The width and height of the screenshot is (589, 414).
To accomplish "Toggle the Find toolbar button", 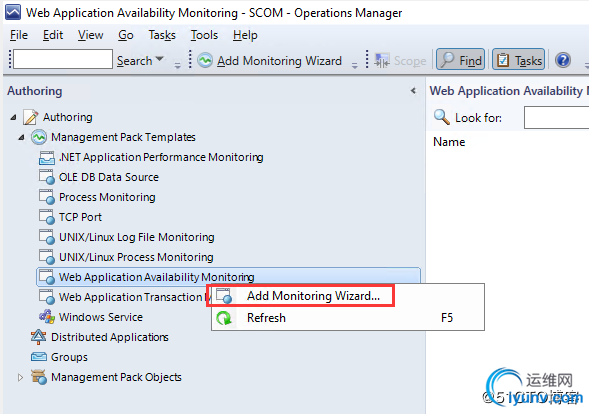I will (x=461, y=59).
